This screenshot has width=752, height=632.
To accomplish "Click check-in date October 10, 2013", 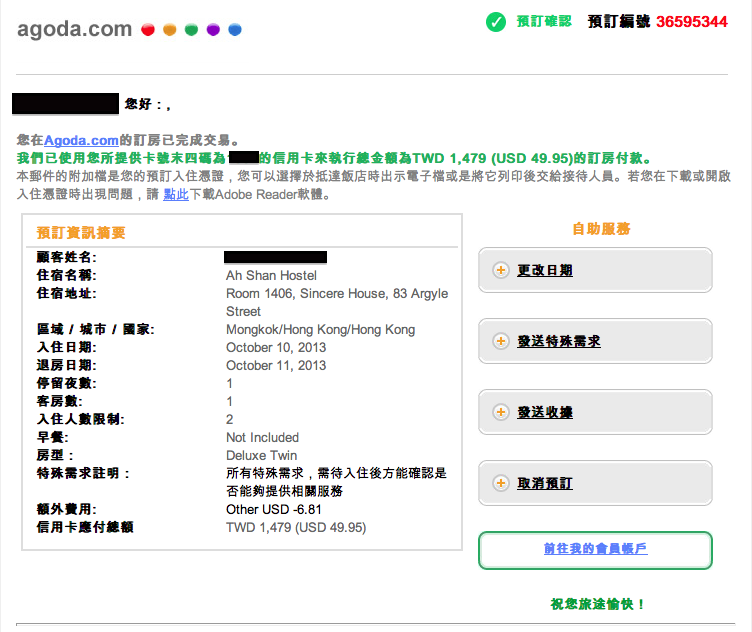I will (276, 347).
